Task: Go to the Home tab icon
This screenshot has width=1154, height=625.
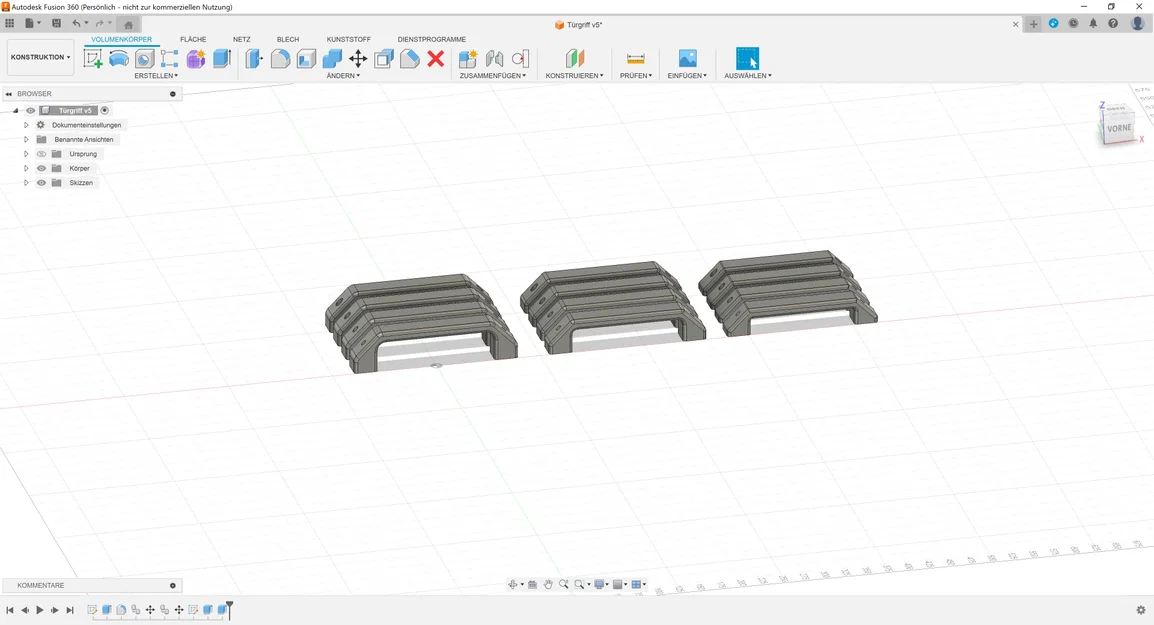Action: pyautogui.click(x=128, y=24)
